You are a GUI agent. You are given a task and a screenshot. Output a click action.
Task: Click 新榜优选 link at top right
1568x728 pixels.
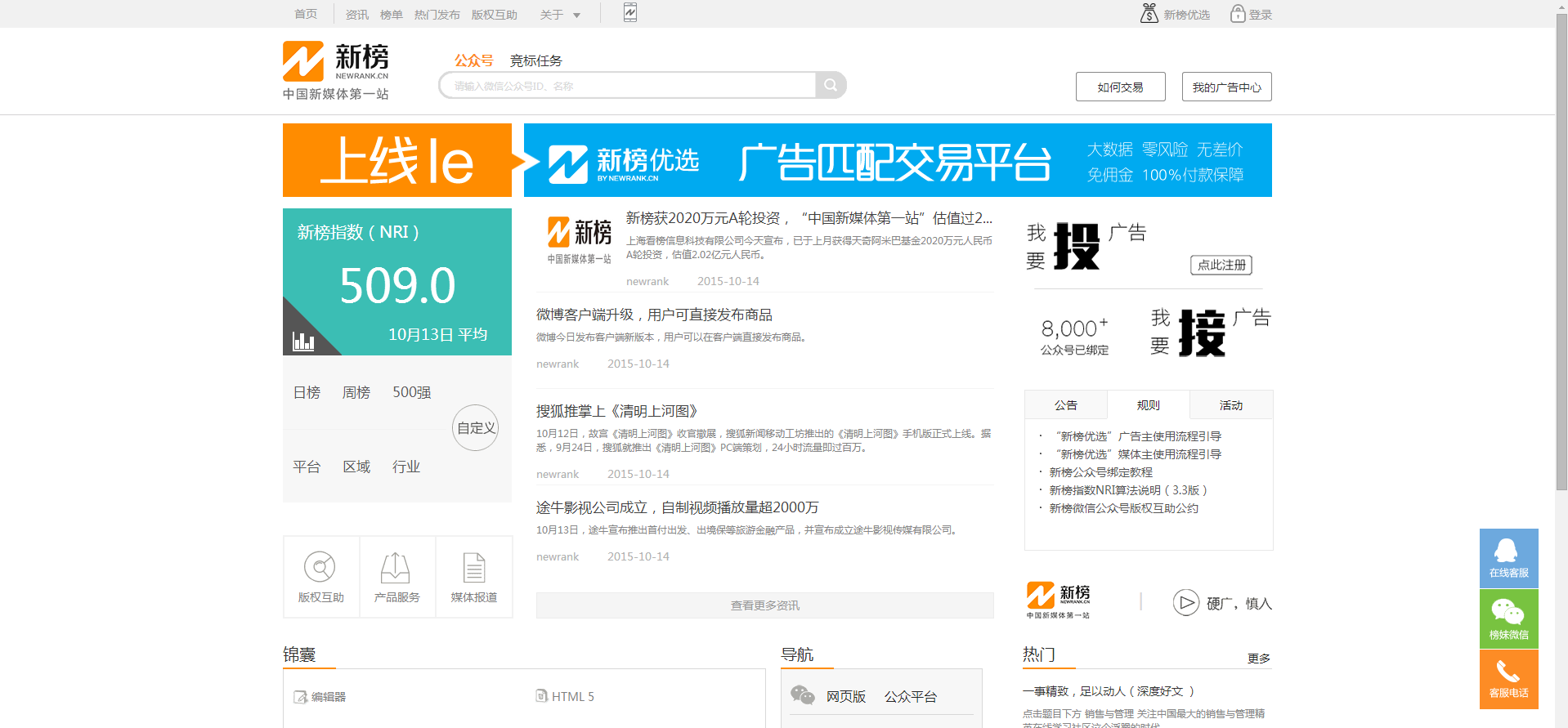(1187, 15)
